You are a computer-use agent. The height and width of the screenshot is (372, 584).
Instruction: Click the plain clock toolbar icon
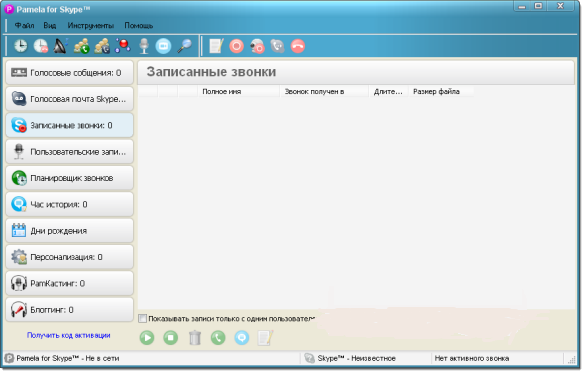tap(20, 46)
